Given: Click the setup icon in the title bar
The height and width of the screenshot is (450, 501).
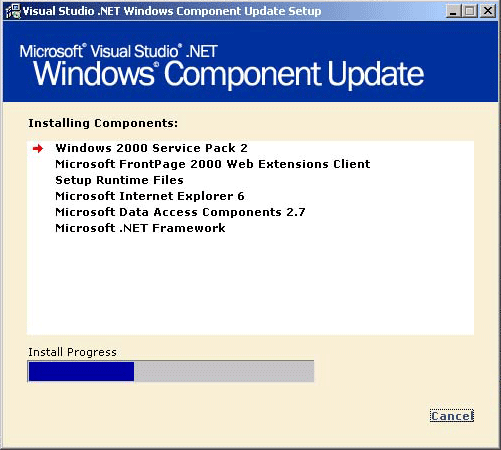Looking at the screenshot, I should 13,11.
